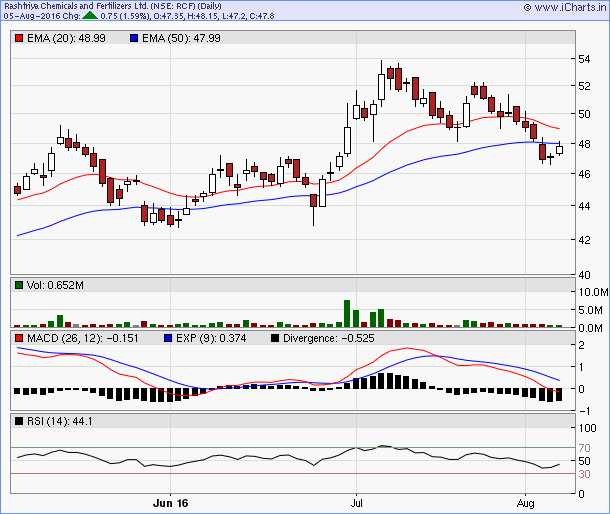610x514 pixels.
Task: Click the Jul date axis label
Action: (x=356, y=503)
